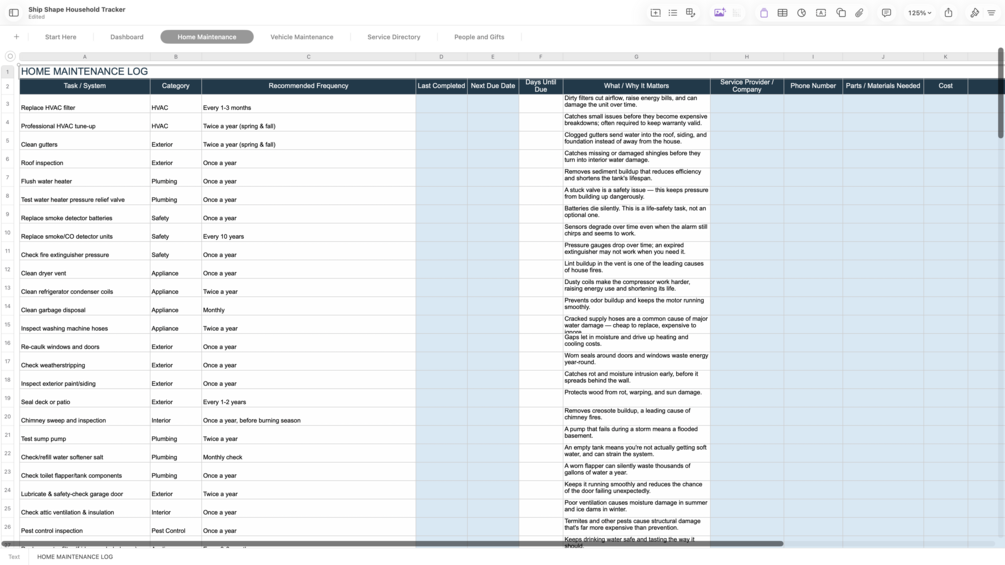
Task: Select column K header
Action: [x=945, y=57]
